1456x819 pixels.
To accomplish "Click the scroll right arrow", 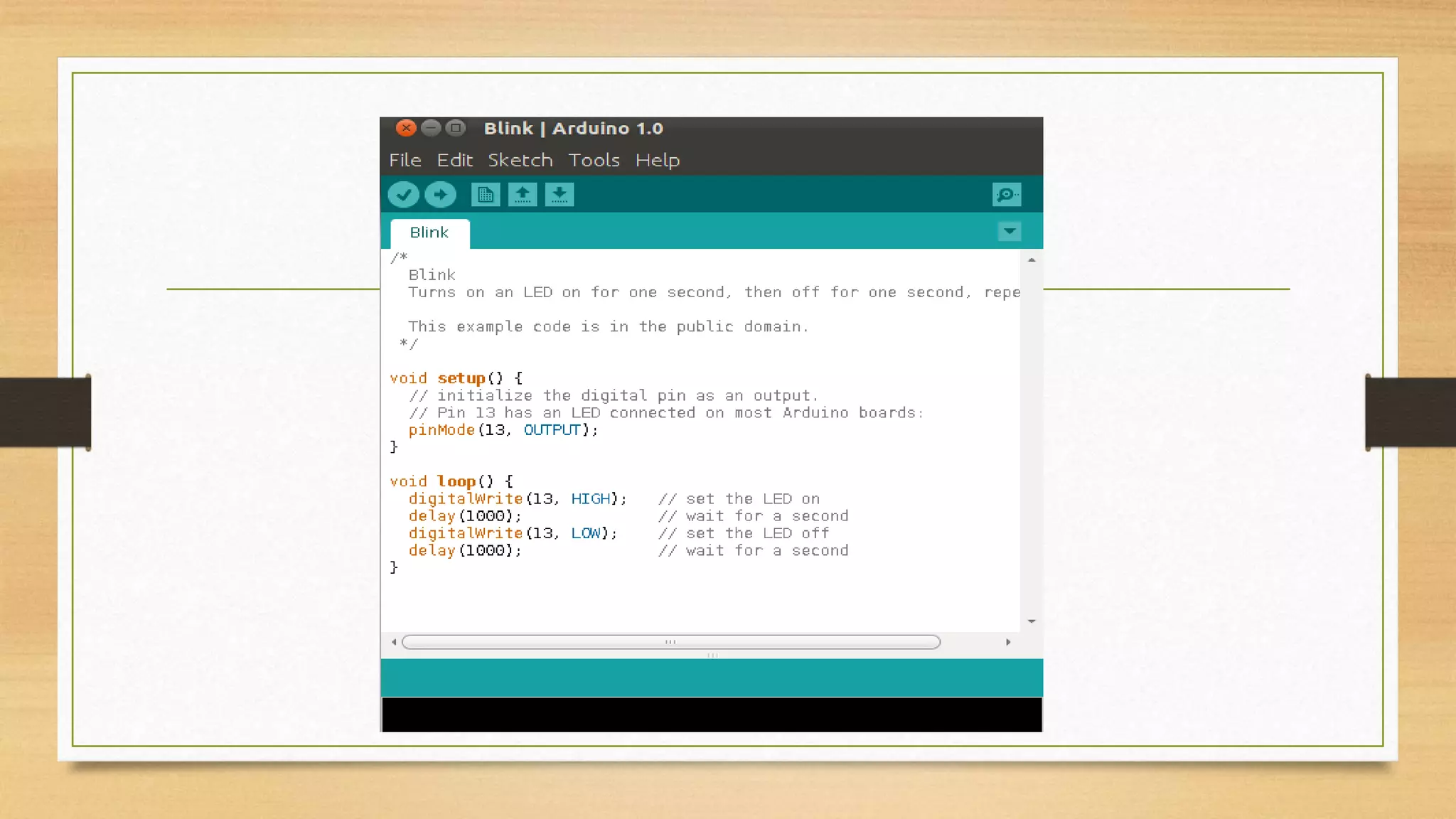I will [1008, 642].
